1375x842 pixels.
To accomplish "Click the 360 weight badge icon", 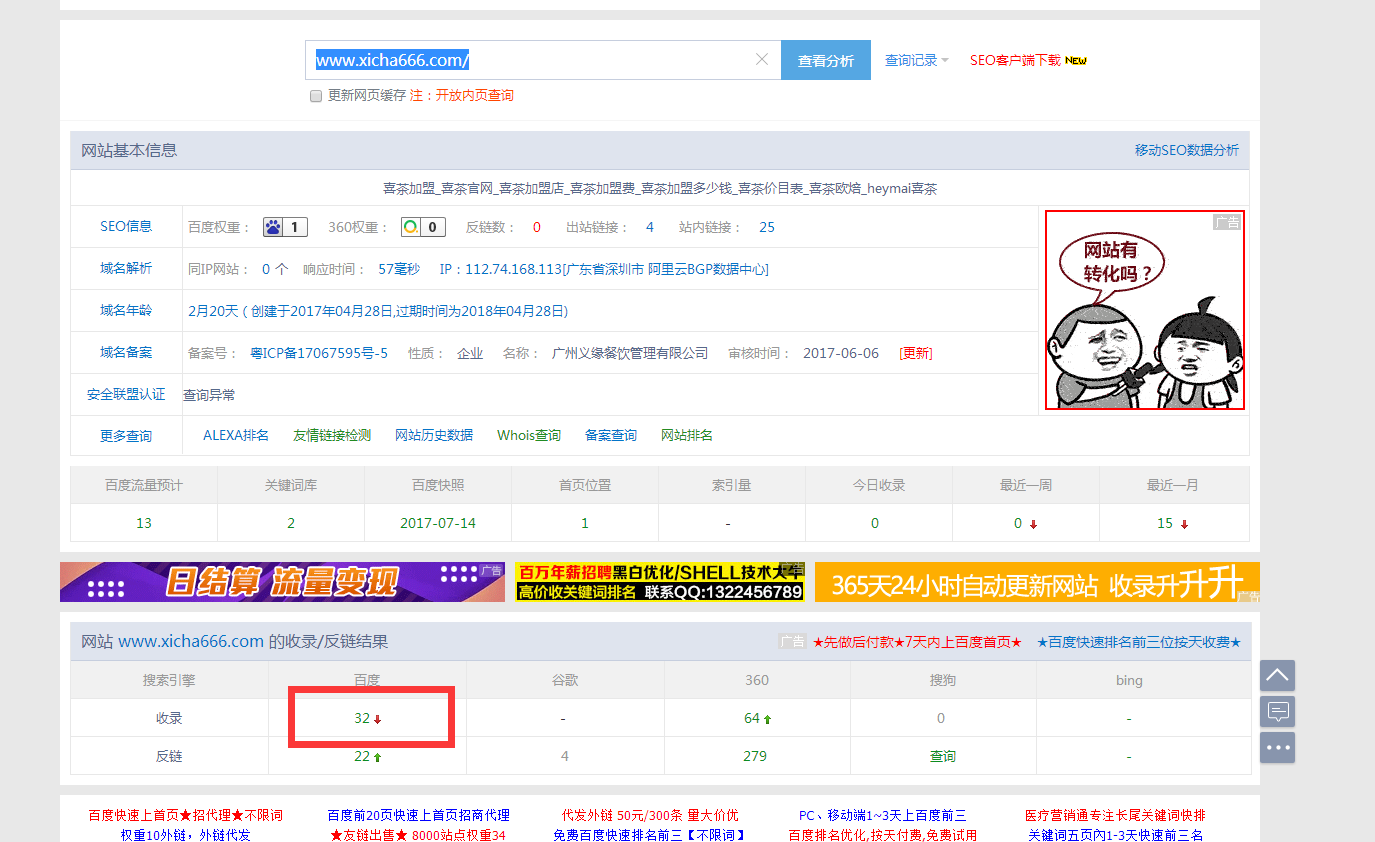I will pyautogui.click(x=423, y=227).
